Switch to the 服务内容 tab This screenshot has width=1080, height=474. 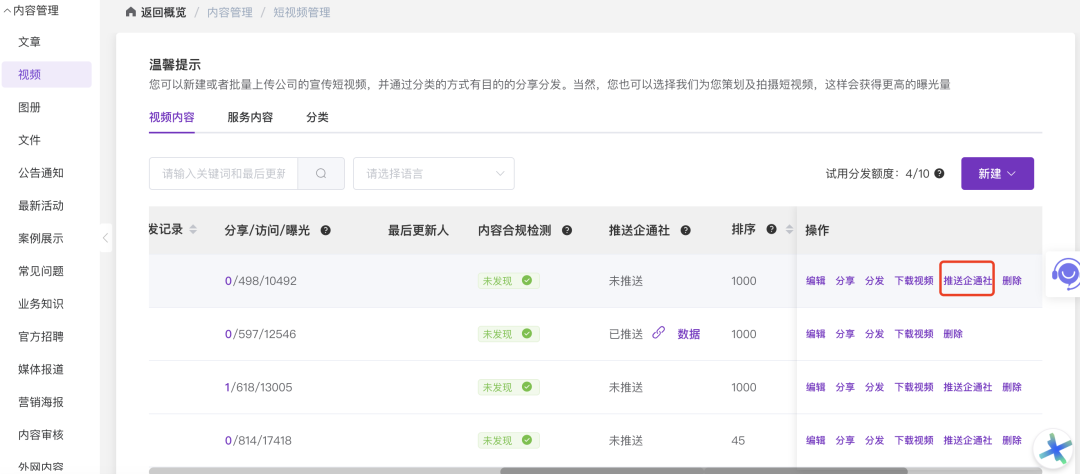pos(250,117)
